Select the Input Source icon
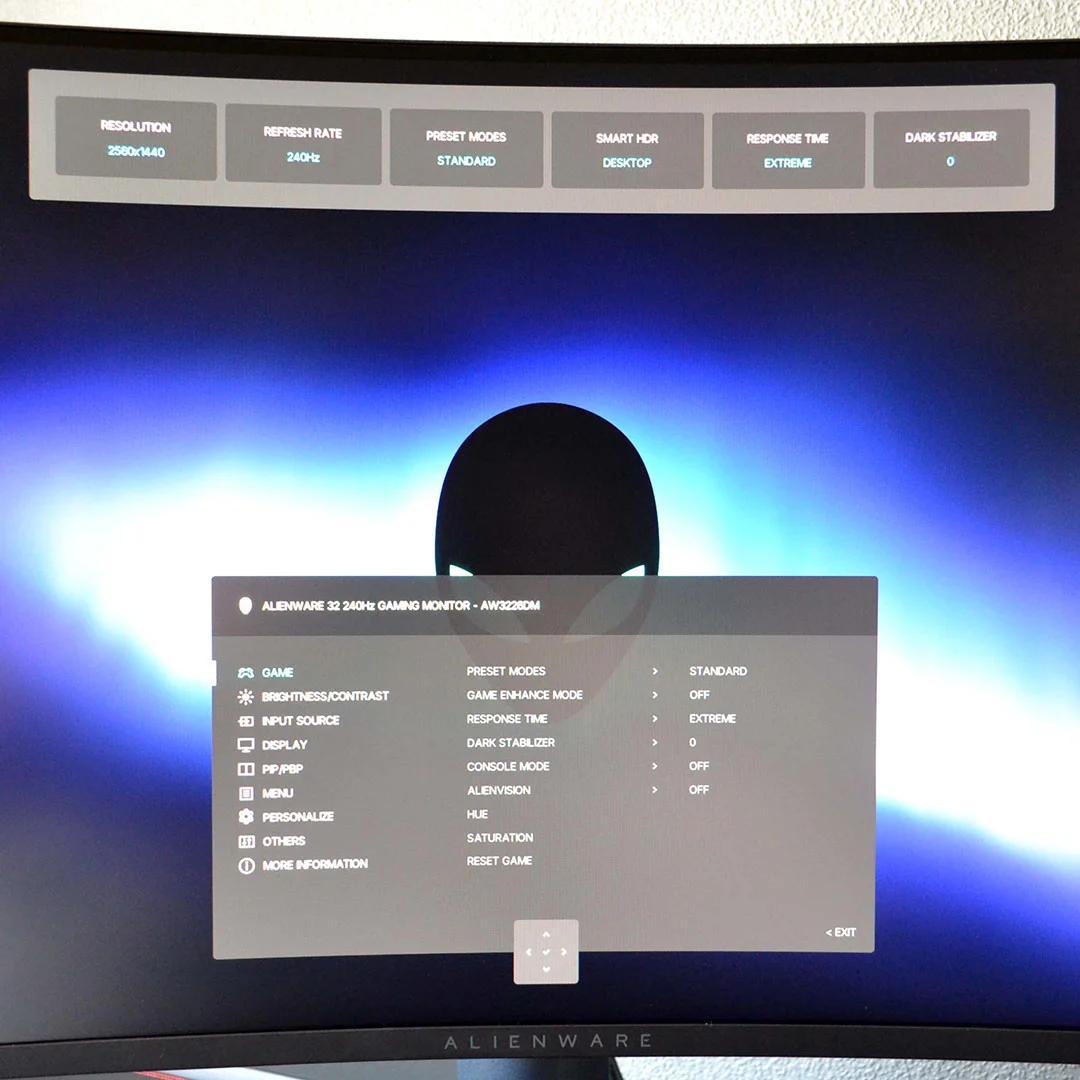This screenshot has width=1080, height=1080. pyautogui.click(x=246, y=721)
